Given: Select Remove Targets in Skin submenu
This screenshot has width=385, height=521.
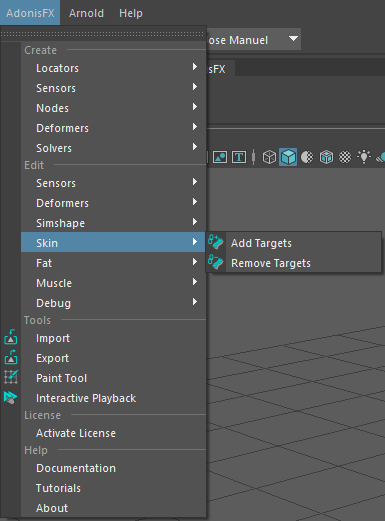Looking at the screenshot, I should [294, 263].
